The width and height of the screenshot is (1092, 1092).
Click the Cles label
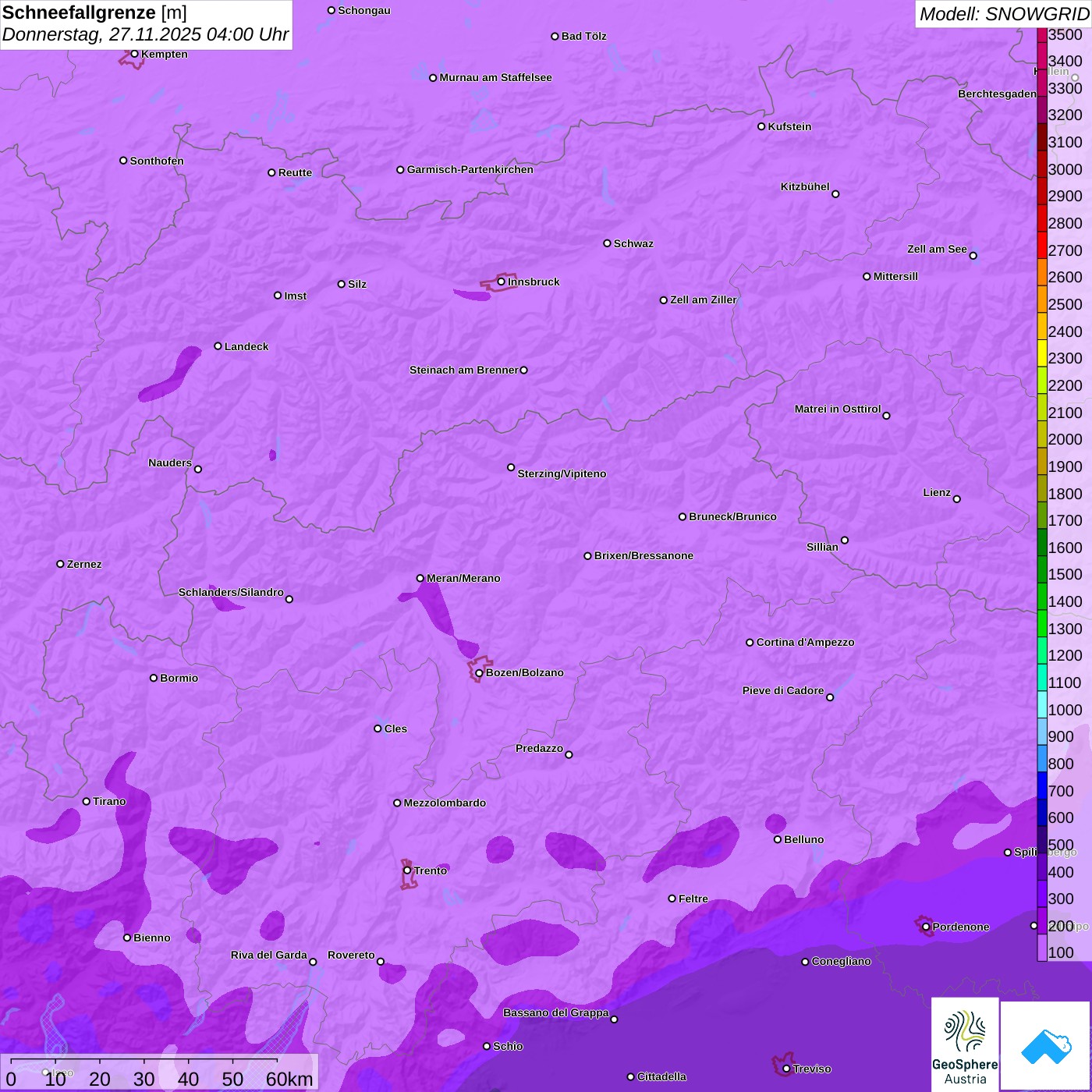click(x=395, y=729)
